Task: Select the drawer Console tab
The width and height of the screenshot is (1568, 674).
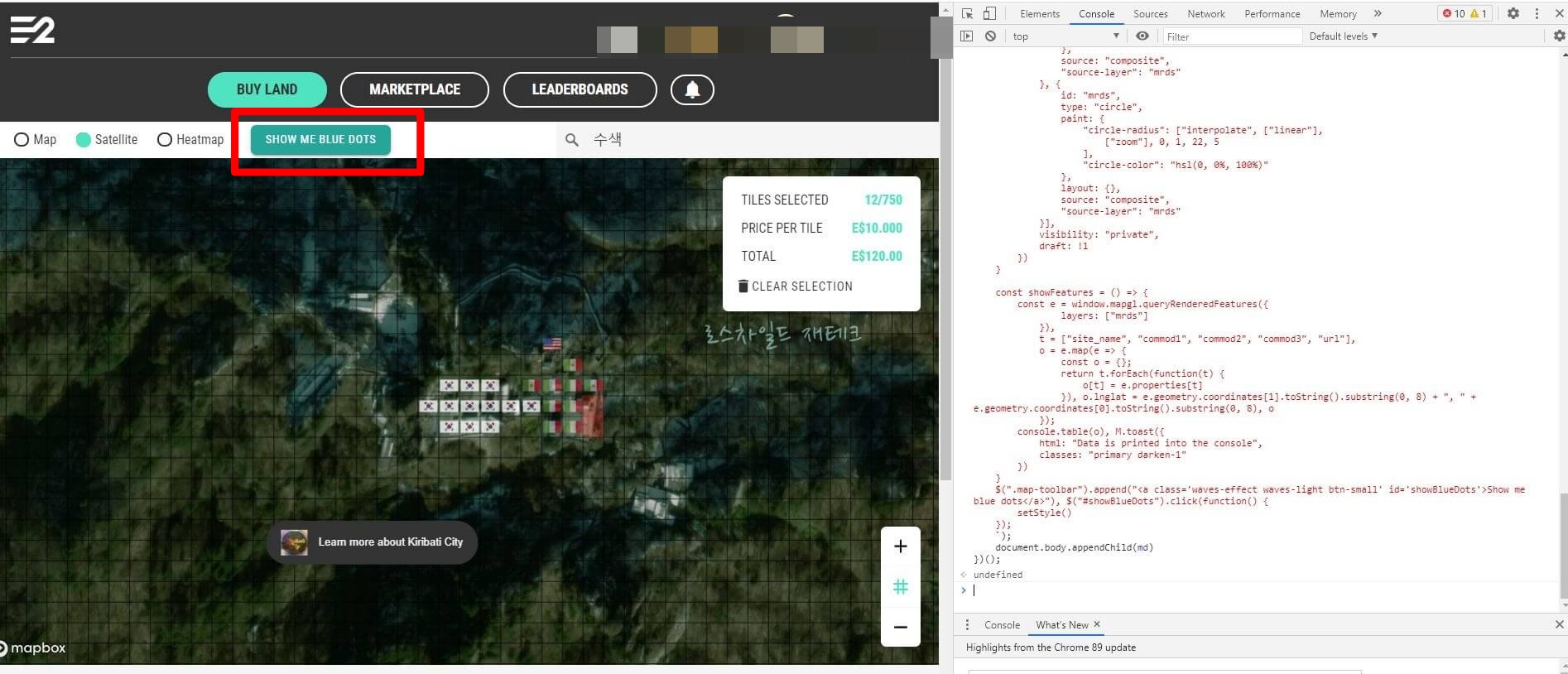Action: click(x=1002, y=625)
